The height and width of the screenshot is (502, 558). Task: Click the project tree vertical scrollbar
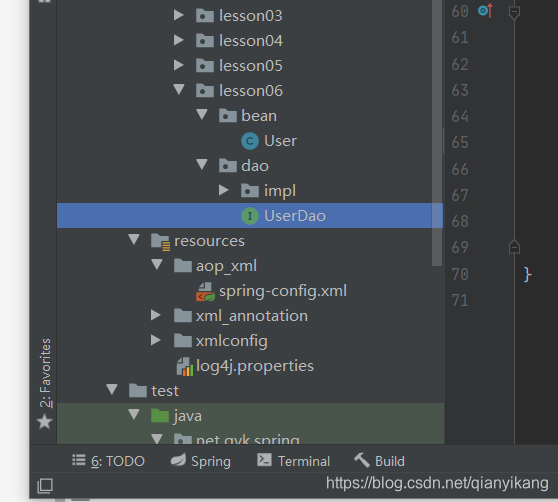[x=437, y=133]
